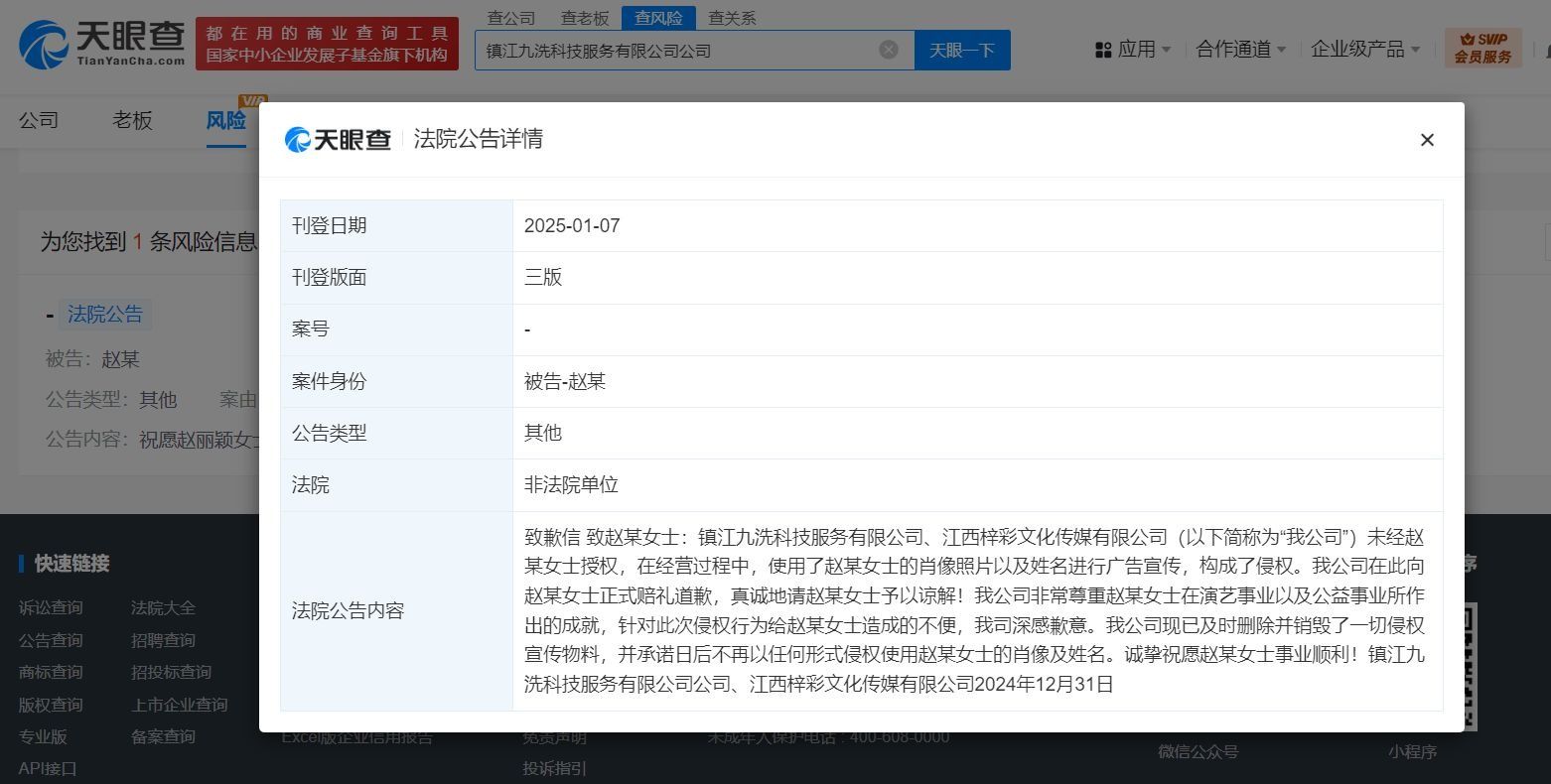Screen dimensions: 1551x784
Task: Click the 被告-赵某 case identity value
Action: pos(565,381)
